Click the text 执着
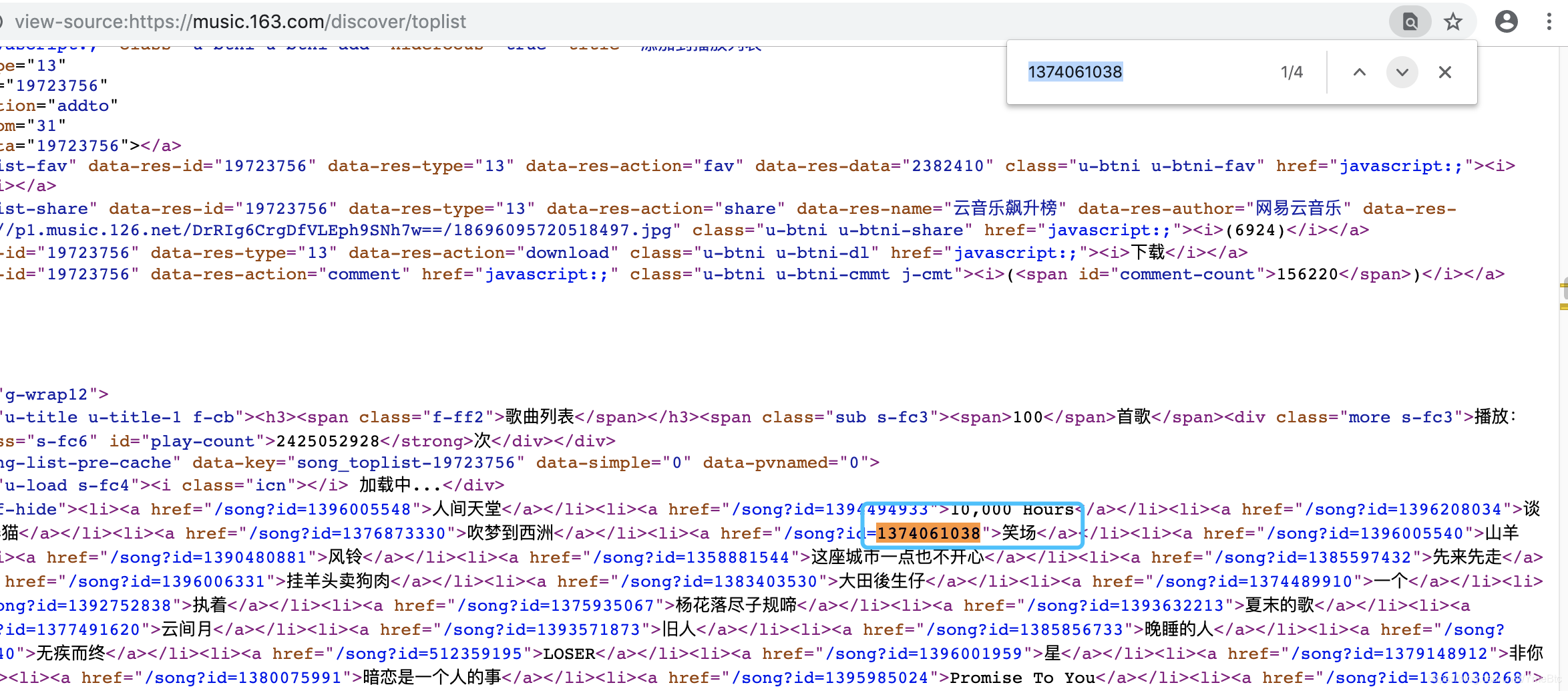The width and height of the screenshot is (1568, 691). click(210, 605)
